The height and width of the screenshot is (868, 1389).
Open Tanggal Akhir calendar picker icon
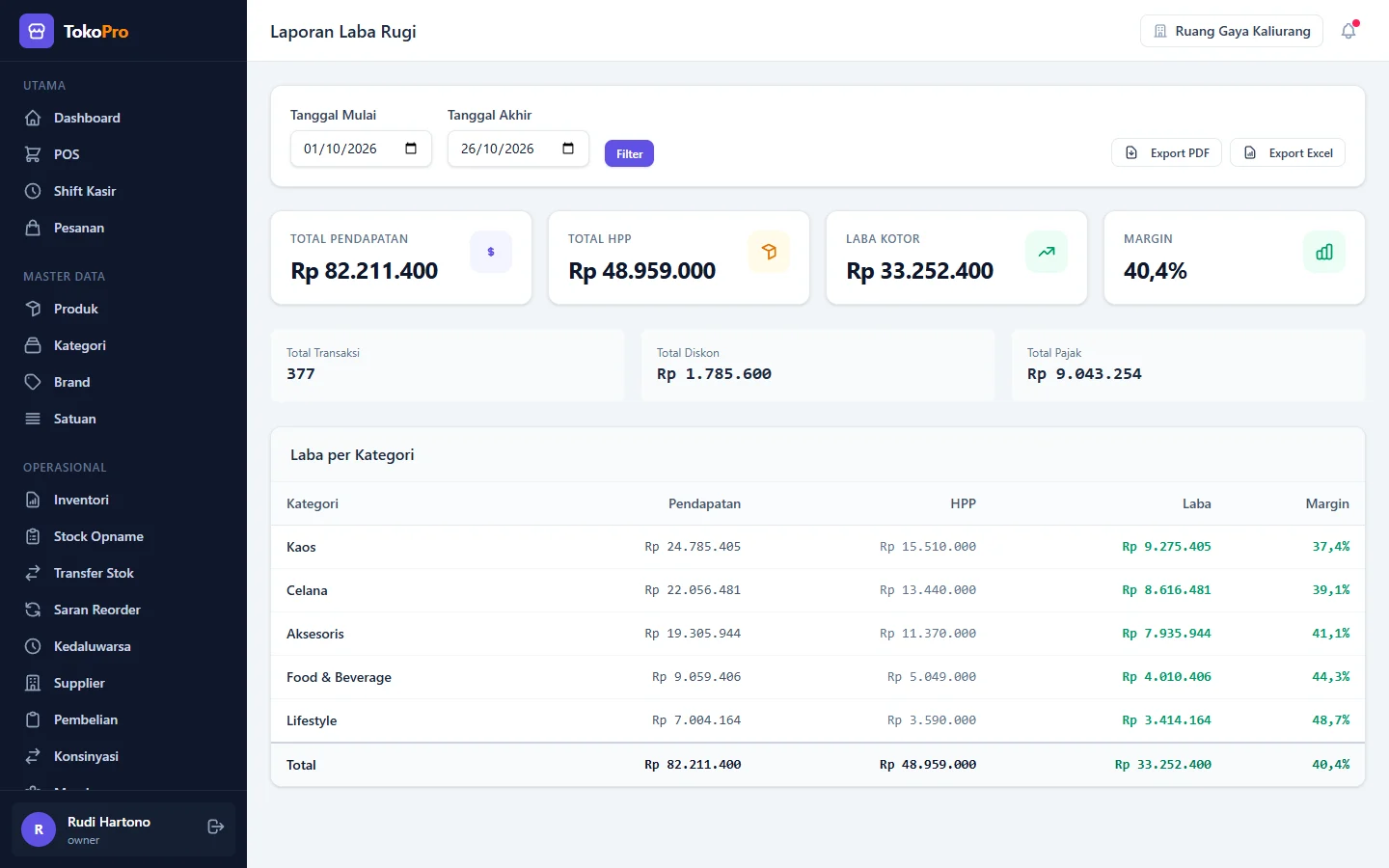568,149
